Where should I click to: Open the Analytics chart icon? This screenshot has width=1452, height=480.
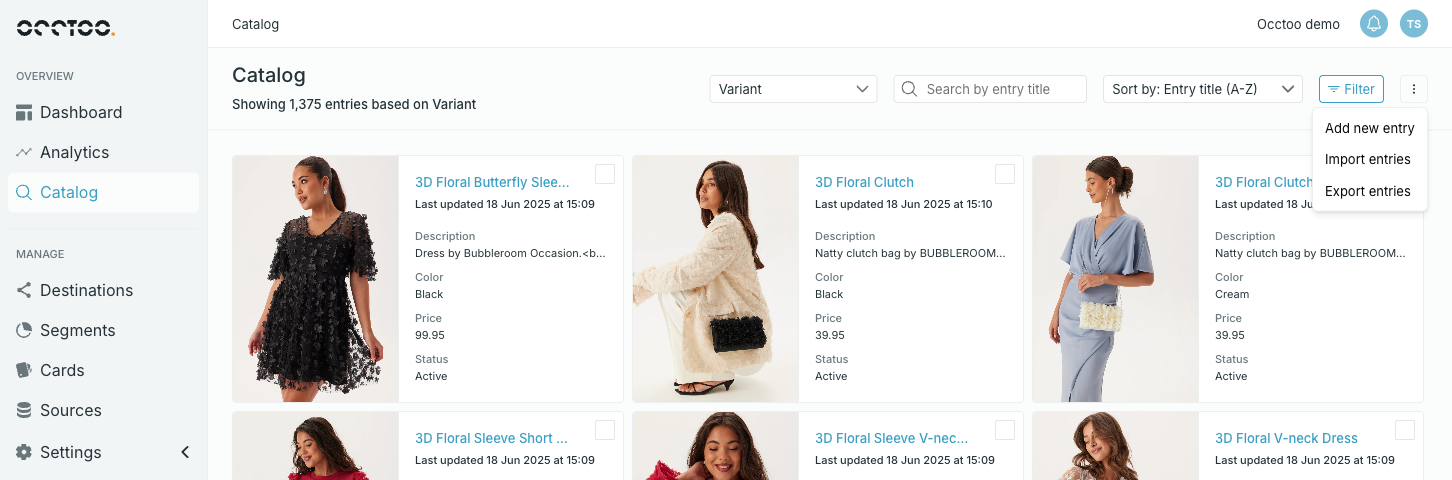(24, 152)
